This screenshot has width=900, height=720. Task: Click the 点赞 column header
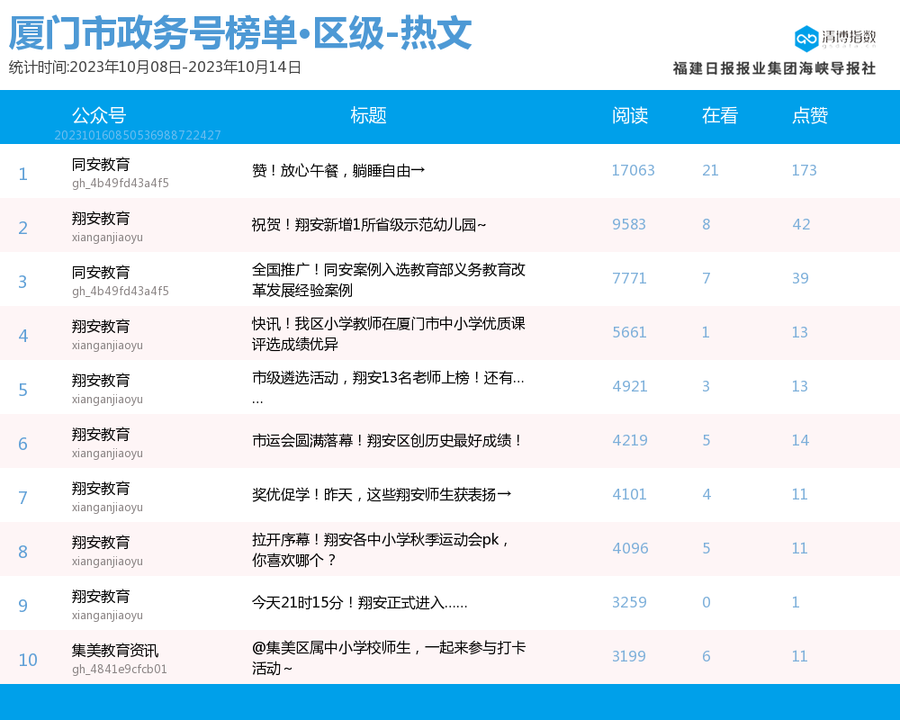(x=810, y=115)
